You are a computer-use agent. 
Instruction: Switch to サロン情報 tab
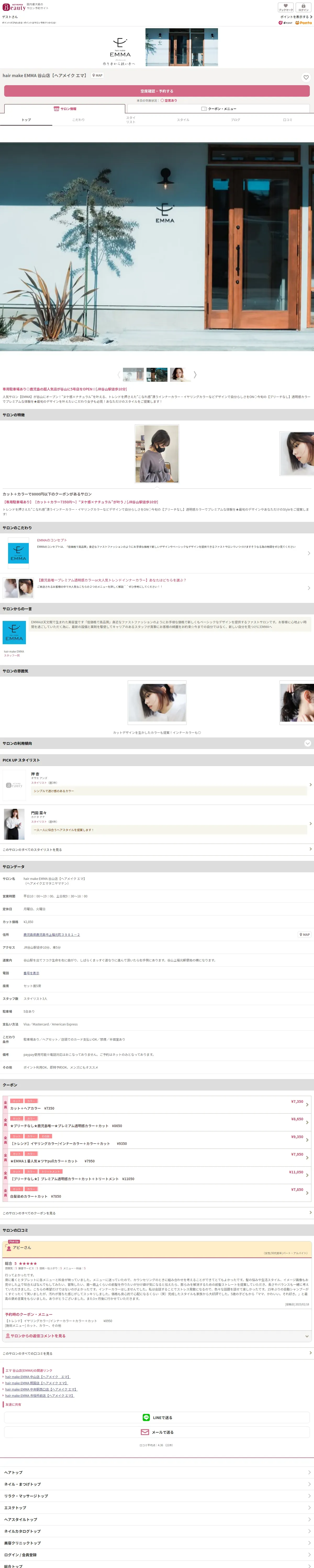[65, 109]
